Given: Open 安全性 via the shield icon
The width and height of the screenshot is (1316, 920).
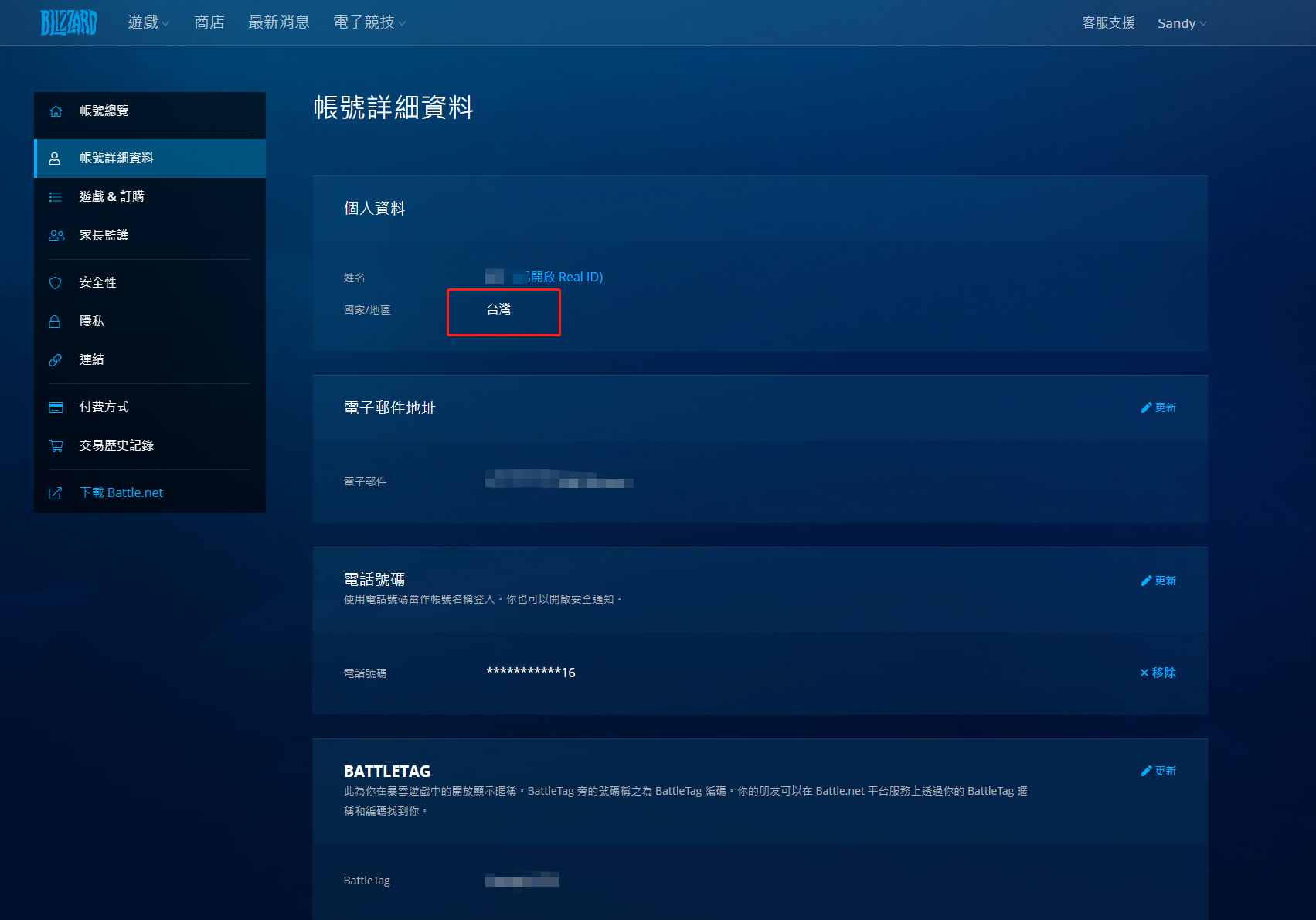Looking at the screenshot, I should [56, 282].
